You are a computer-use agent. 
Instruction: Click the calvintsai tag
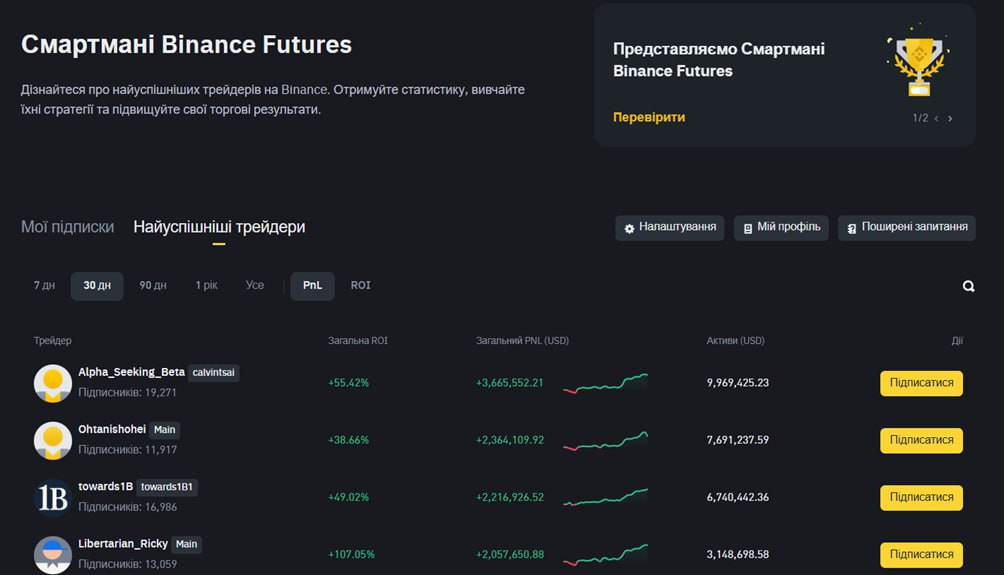click(213, 373)
